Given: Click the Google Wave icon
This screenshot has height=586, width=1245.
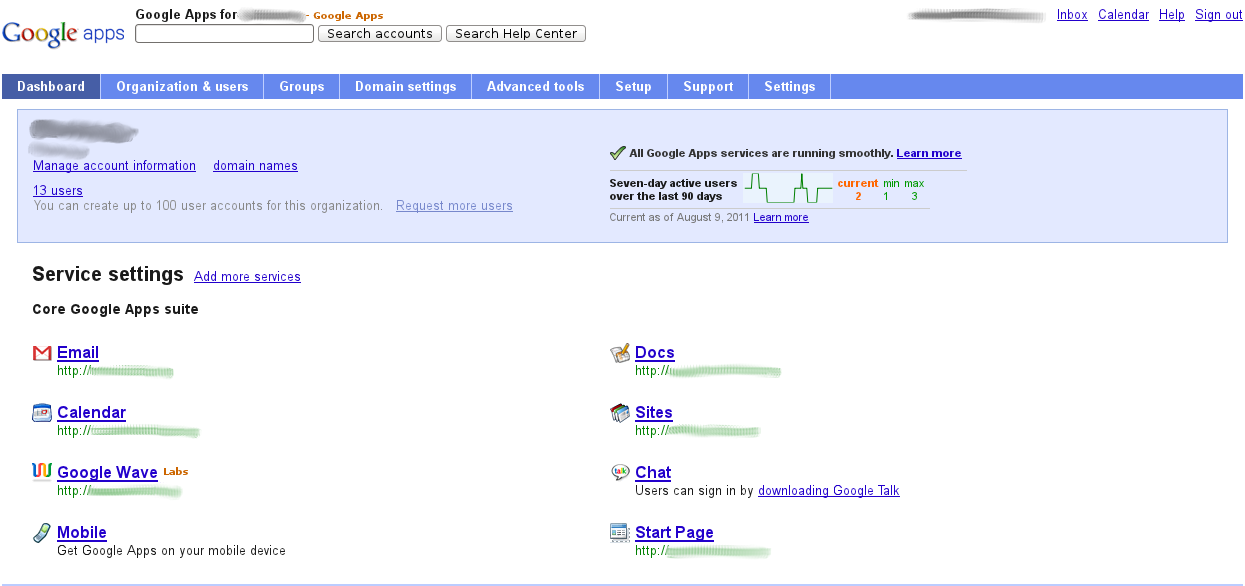Looking at the screenshot, I should 42,472.
